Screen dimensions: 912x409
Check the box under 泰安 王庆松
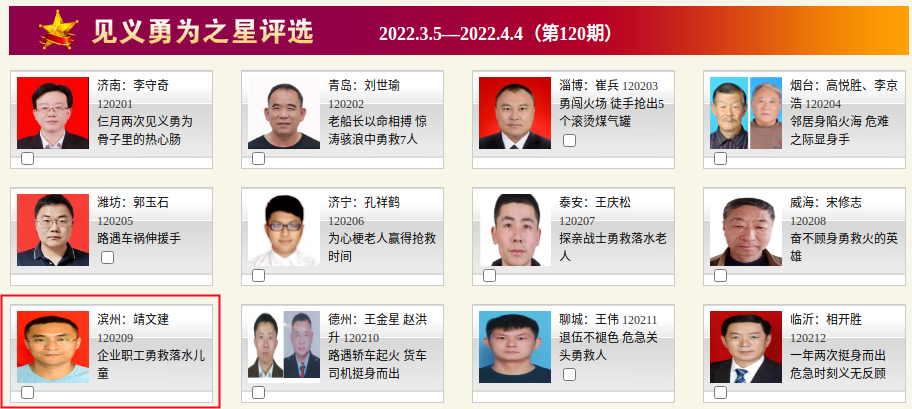tap(489, 275)
